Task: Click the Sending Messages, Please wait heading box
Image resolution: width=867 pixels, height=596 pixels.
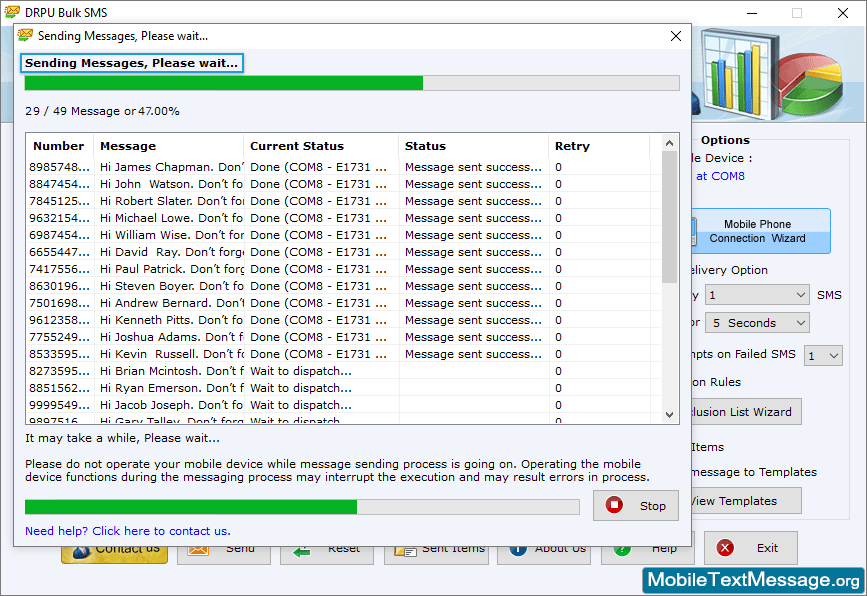Action: [x=132, y=63]
